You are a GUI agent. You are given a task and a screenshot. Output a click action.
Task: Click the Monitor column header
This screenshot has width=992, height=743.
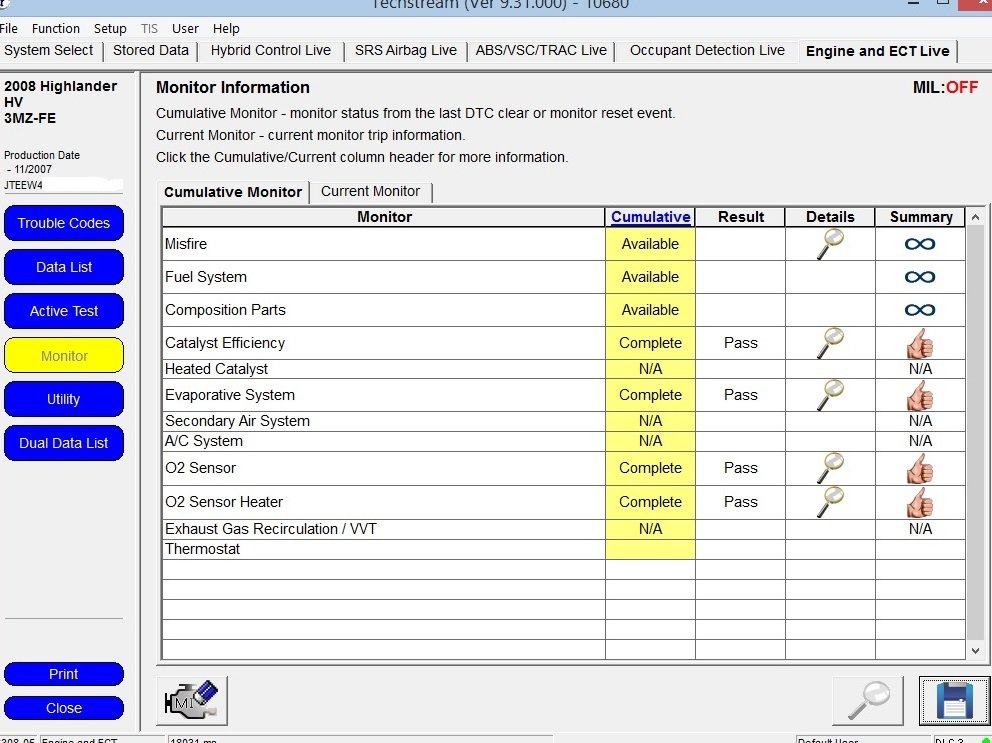pyautogui.click(x=384, y=217)
